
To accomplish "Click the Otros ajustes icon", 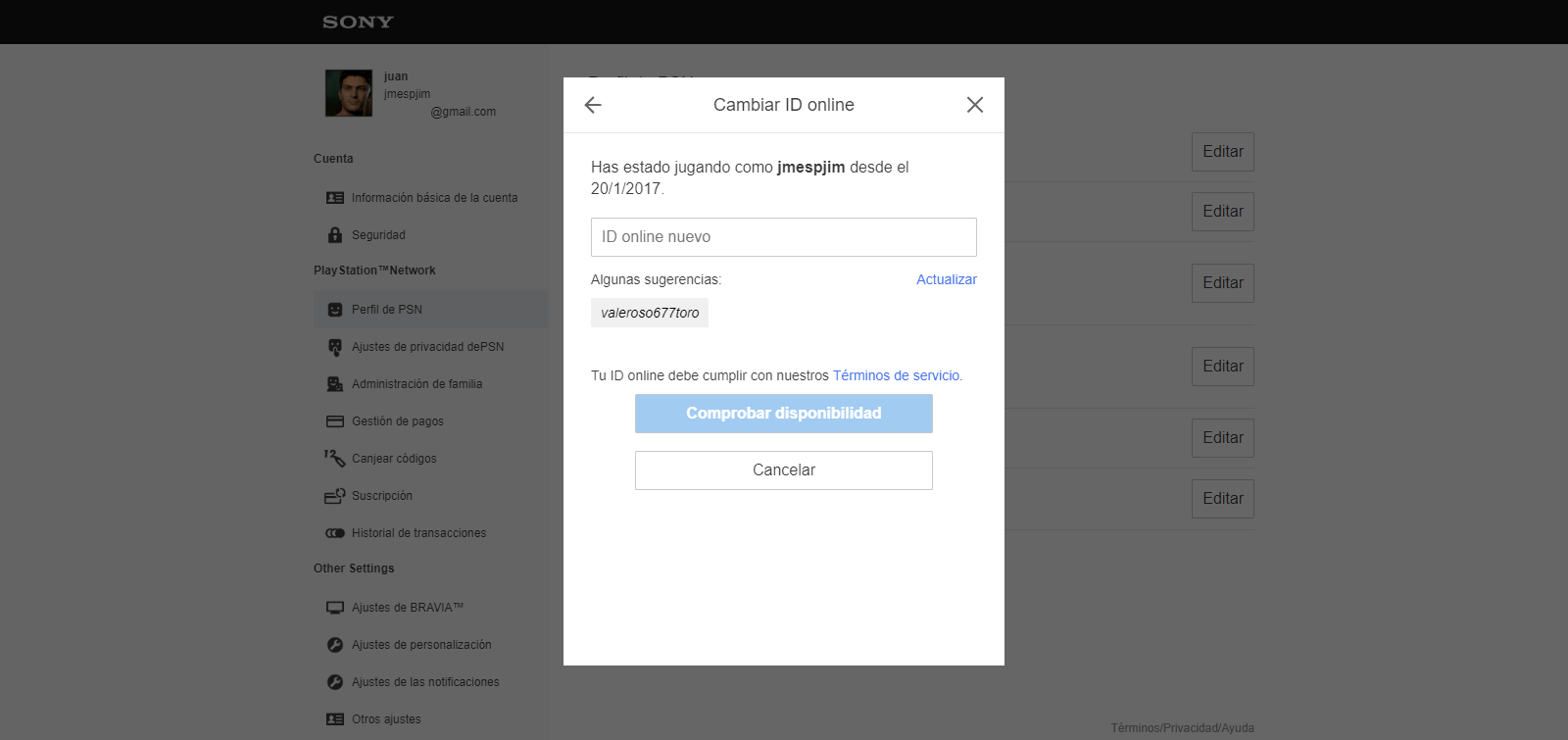I will click(335, 719).
